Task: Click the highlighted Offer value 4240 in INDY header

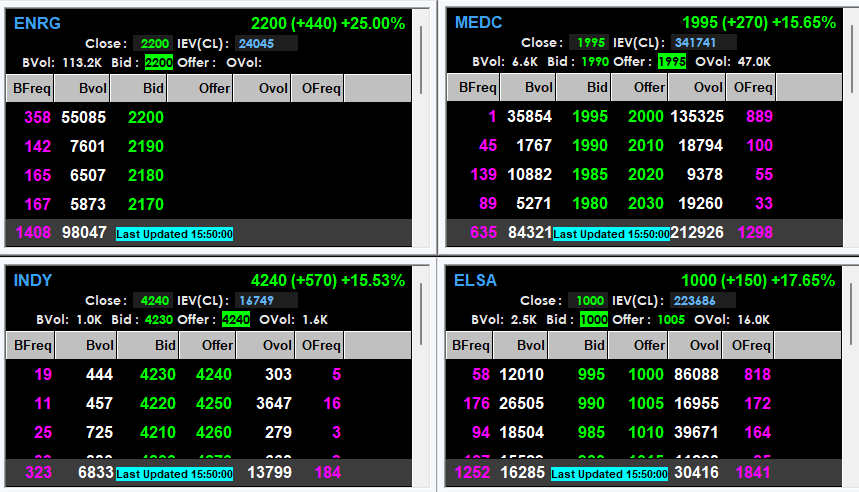Action: 236,320
